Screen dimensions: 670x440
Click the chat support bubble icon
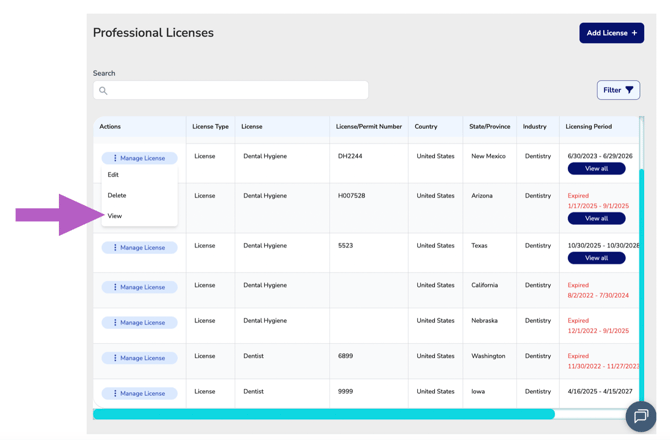[640, 416]
